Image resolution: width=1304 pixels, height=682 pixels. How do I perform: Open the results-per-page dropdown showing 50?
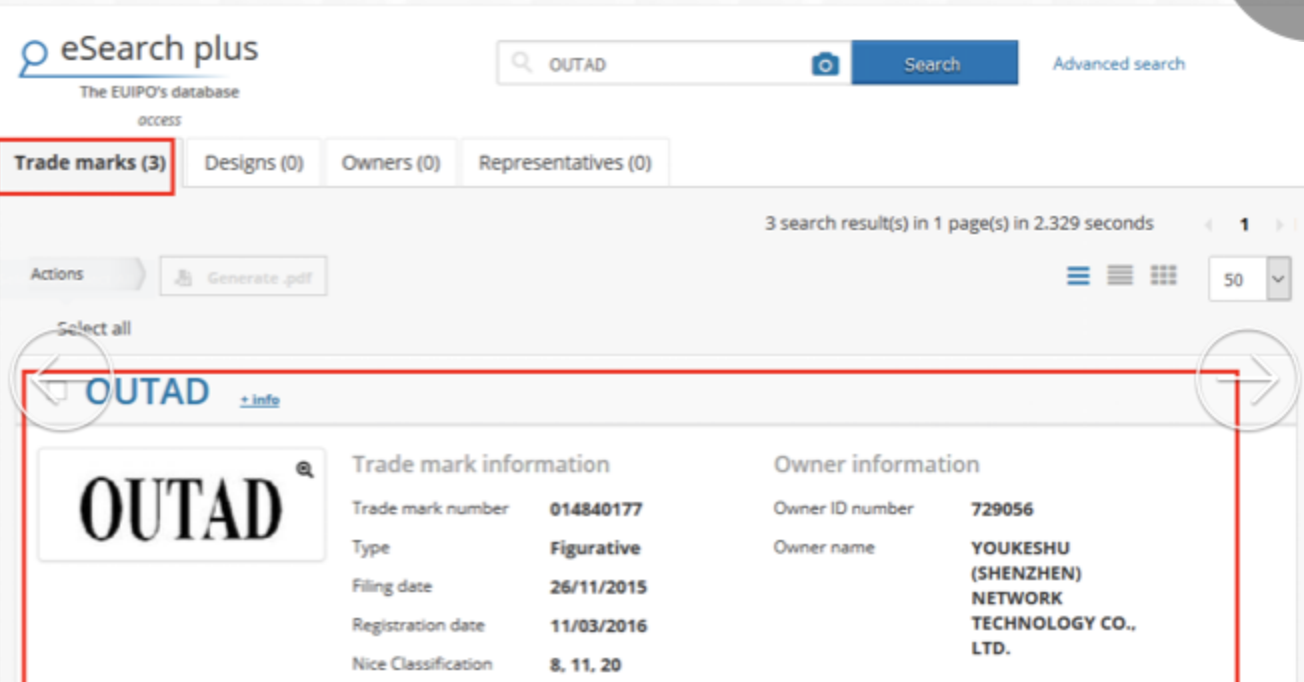pyautogui.click(x=1248, y=279)
